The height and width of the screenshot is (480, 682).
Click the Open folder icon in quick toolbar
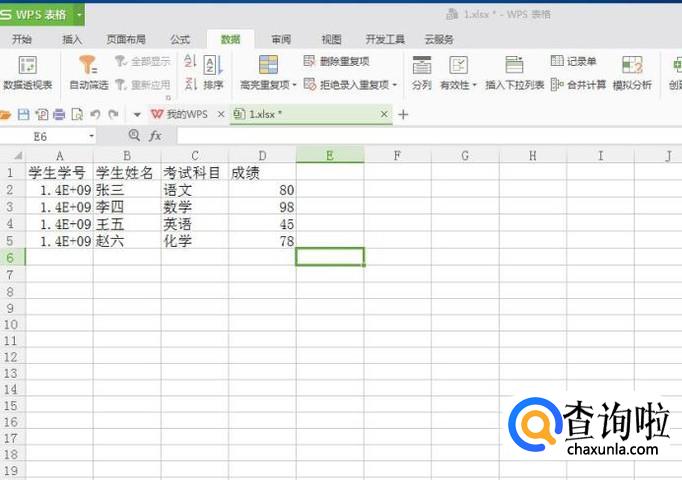click(5, 115)
